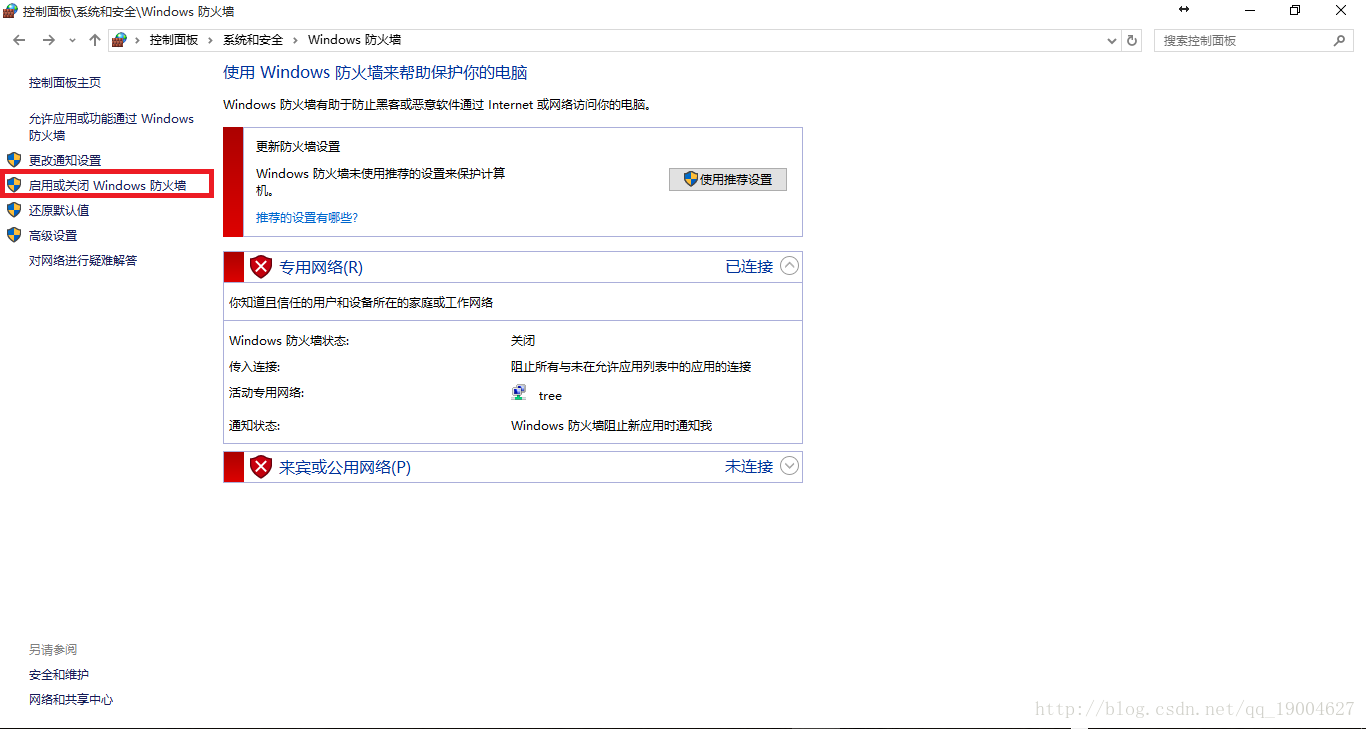Click network icon beside tree
Viewport: 1366px width, 729px height.
tap(520, 393)
